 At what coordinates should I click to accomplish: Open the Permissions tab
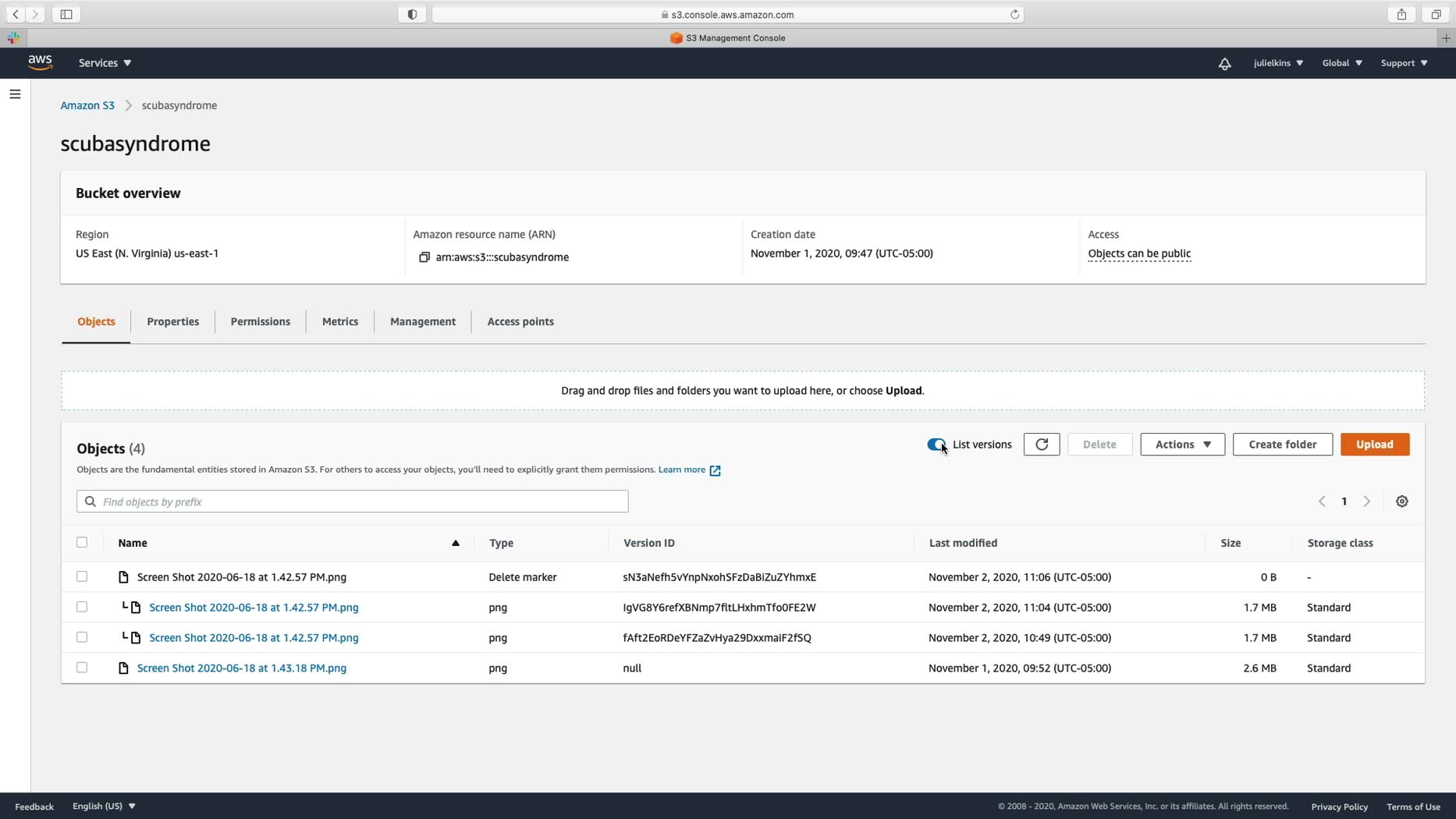tap(260, 321)
